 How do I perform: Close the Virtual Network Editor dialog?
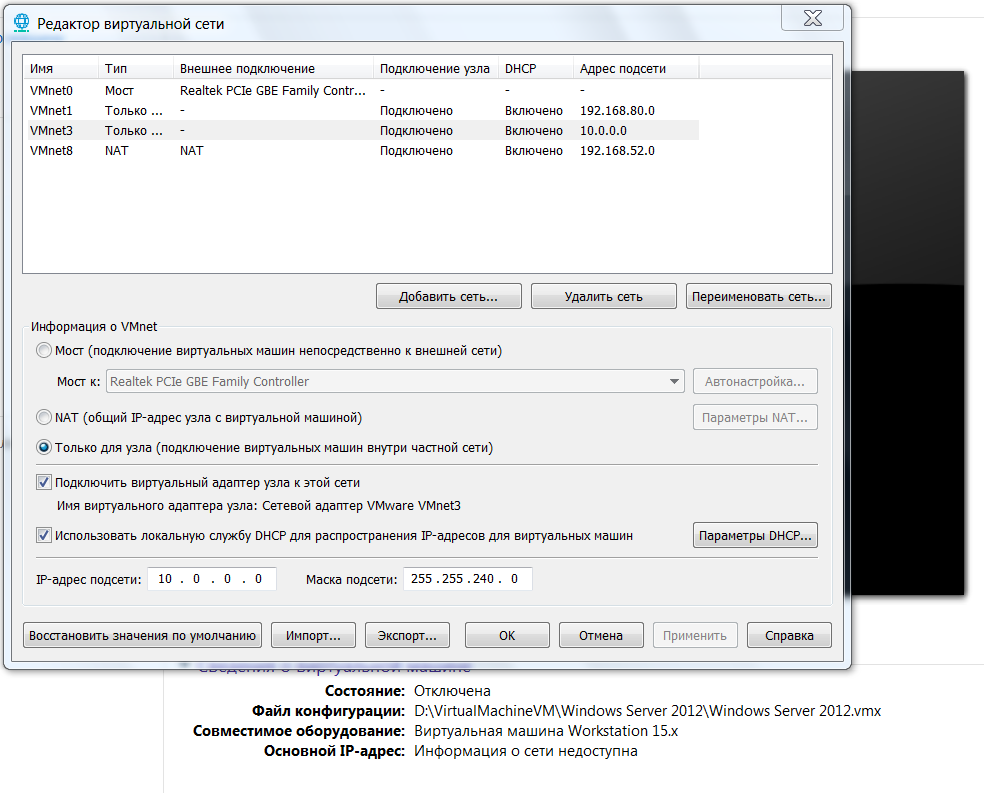pos(812,18)
